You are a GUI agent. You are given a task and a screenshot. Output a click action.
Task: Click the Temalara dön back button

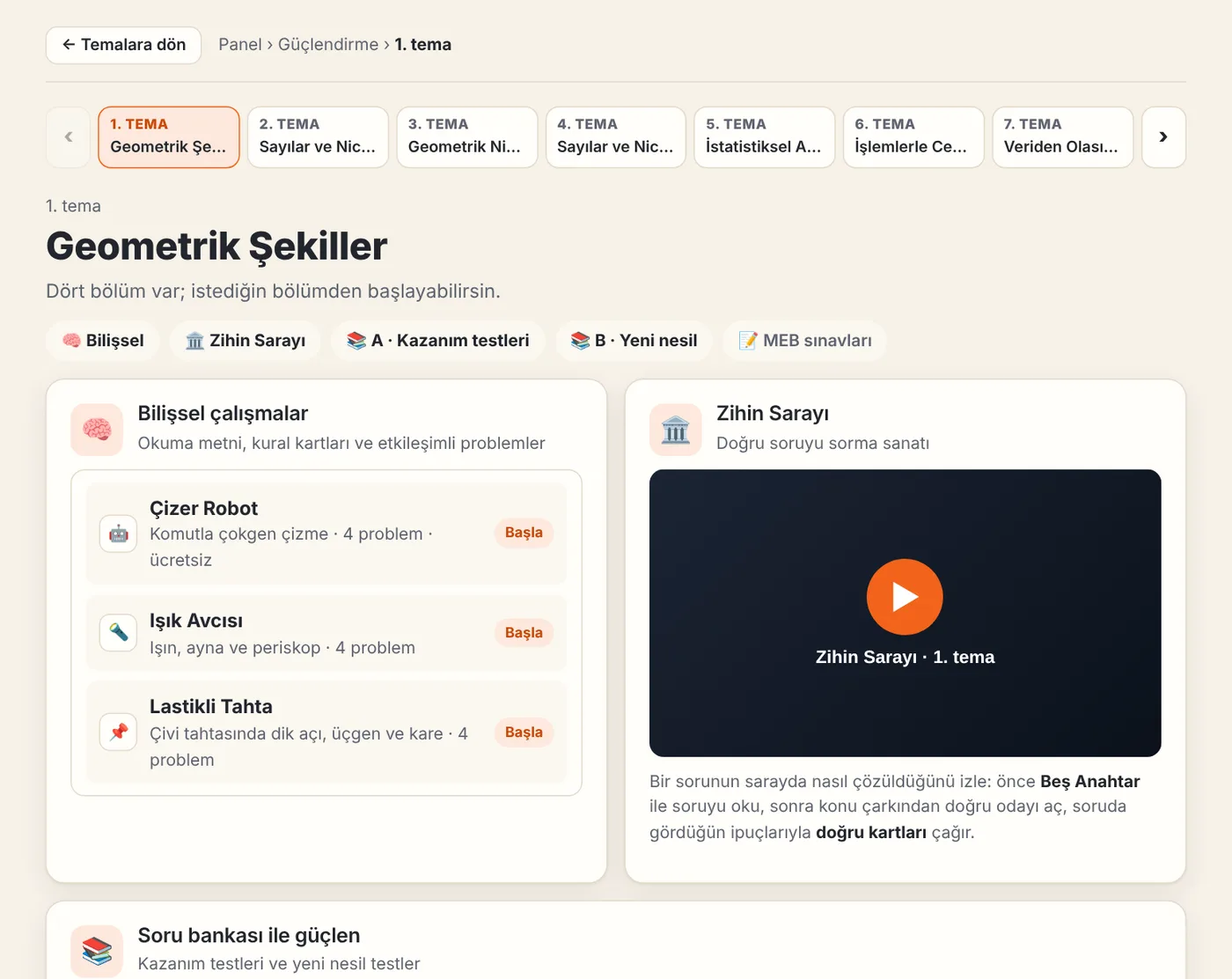pos(123,45)
